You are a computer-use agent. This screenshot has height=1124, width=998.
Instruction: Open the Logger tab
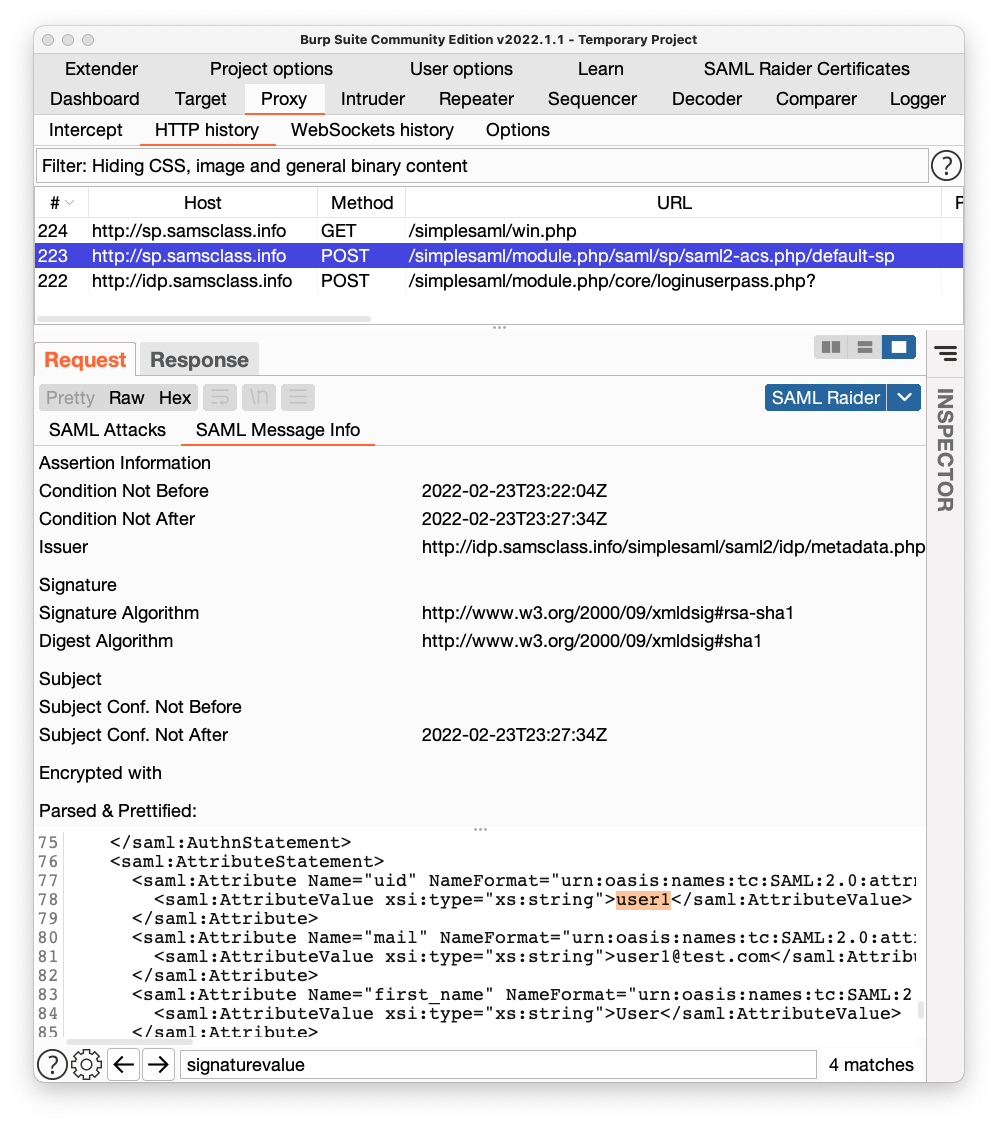[x=918, y=99]
